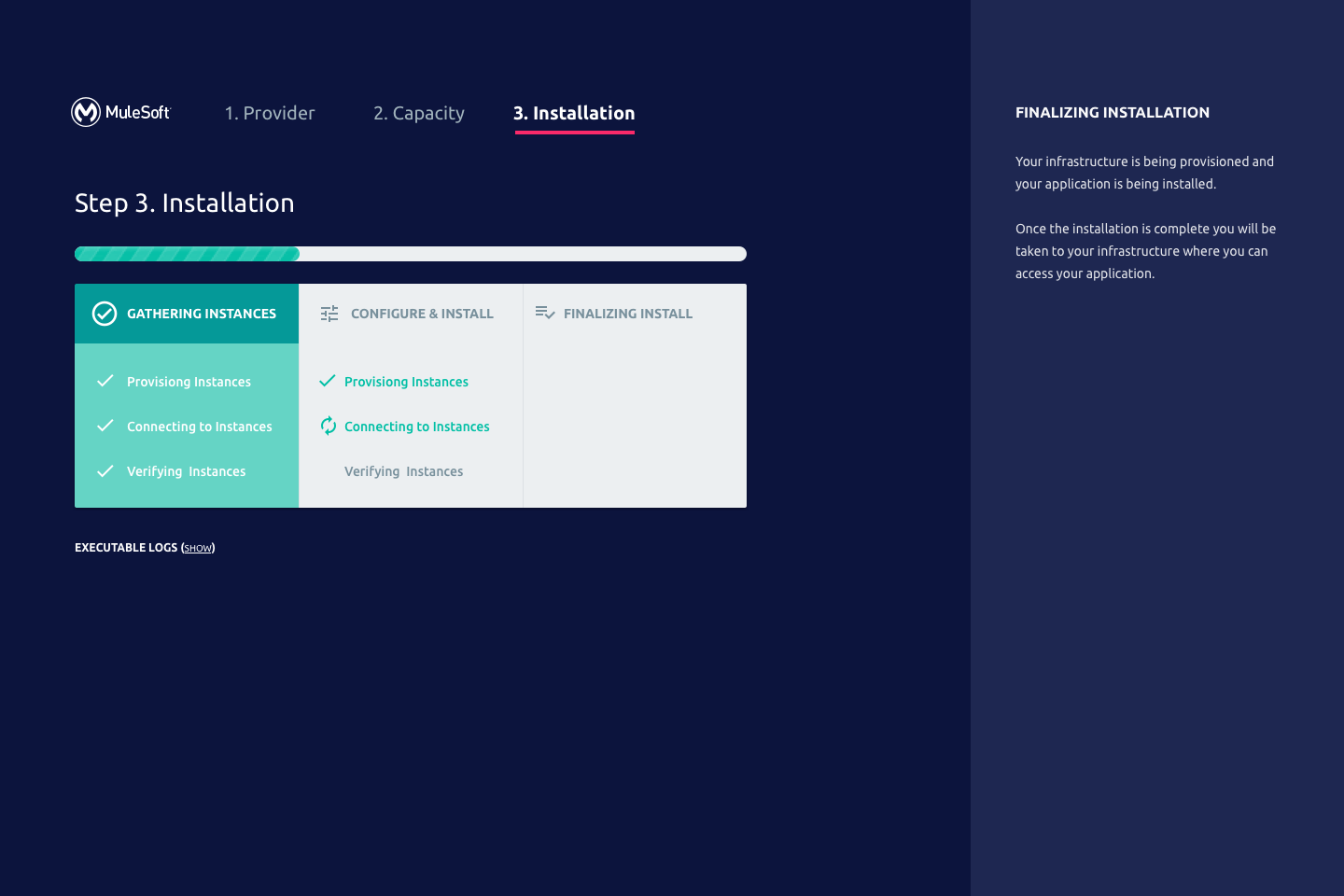Click the Gathering Instances circled checkmark icon
This screenshot has height=896, width=1344.
pyautogui.click(x=105, y=314)
